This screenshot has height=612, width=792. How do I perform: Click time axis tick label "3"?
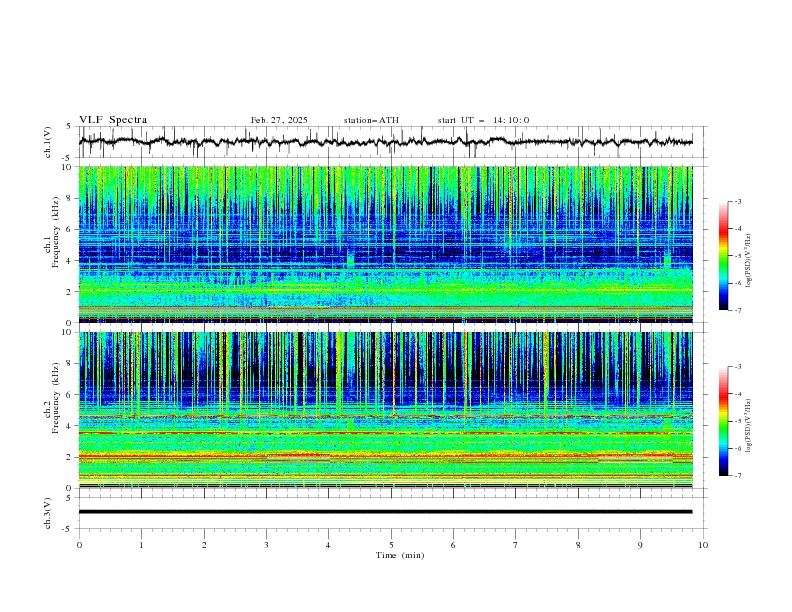(266, 545)
